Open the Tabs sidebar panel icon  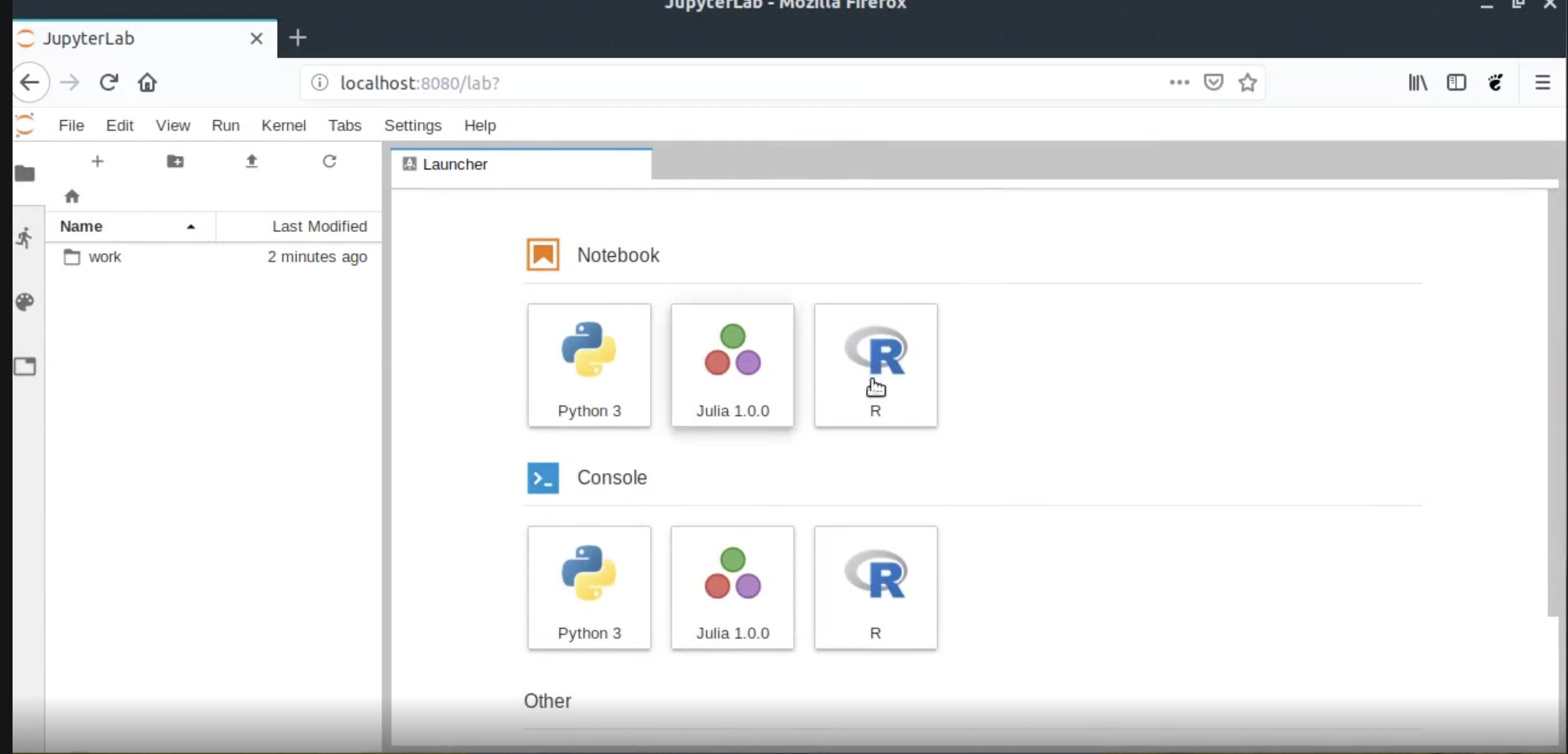[25, 367]
